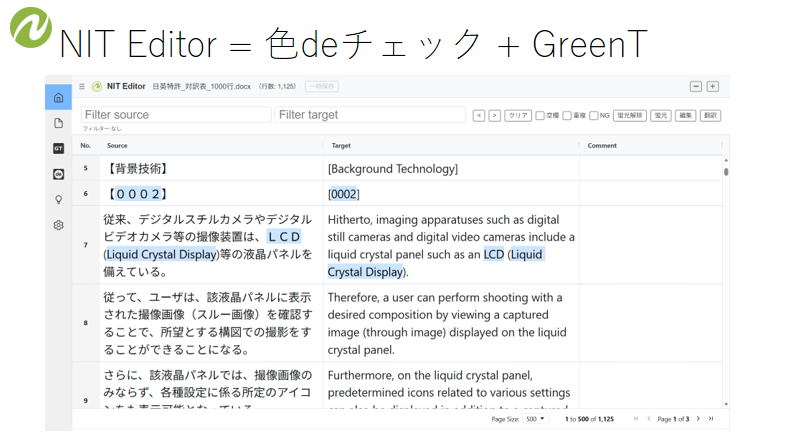Go to next page arrow in pagination
This screenshot has height=445, width=792.
click(698, 418)
